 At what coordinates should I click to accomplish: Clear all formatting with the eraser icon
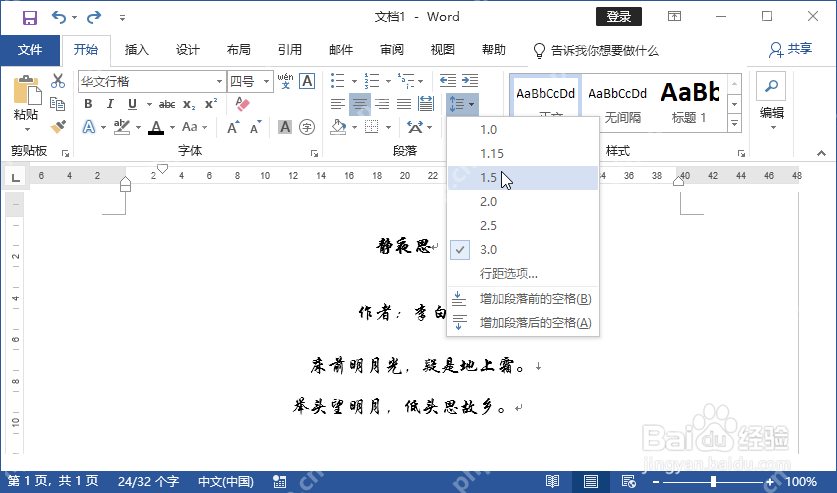pos(242,104)
